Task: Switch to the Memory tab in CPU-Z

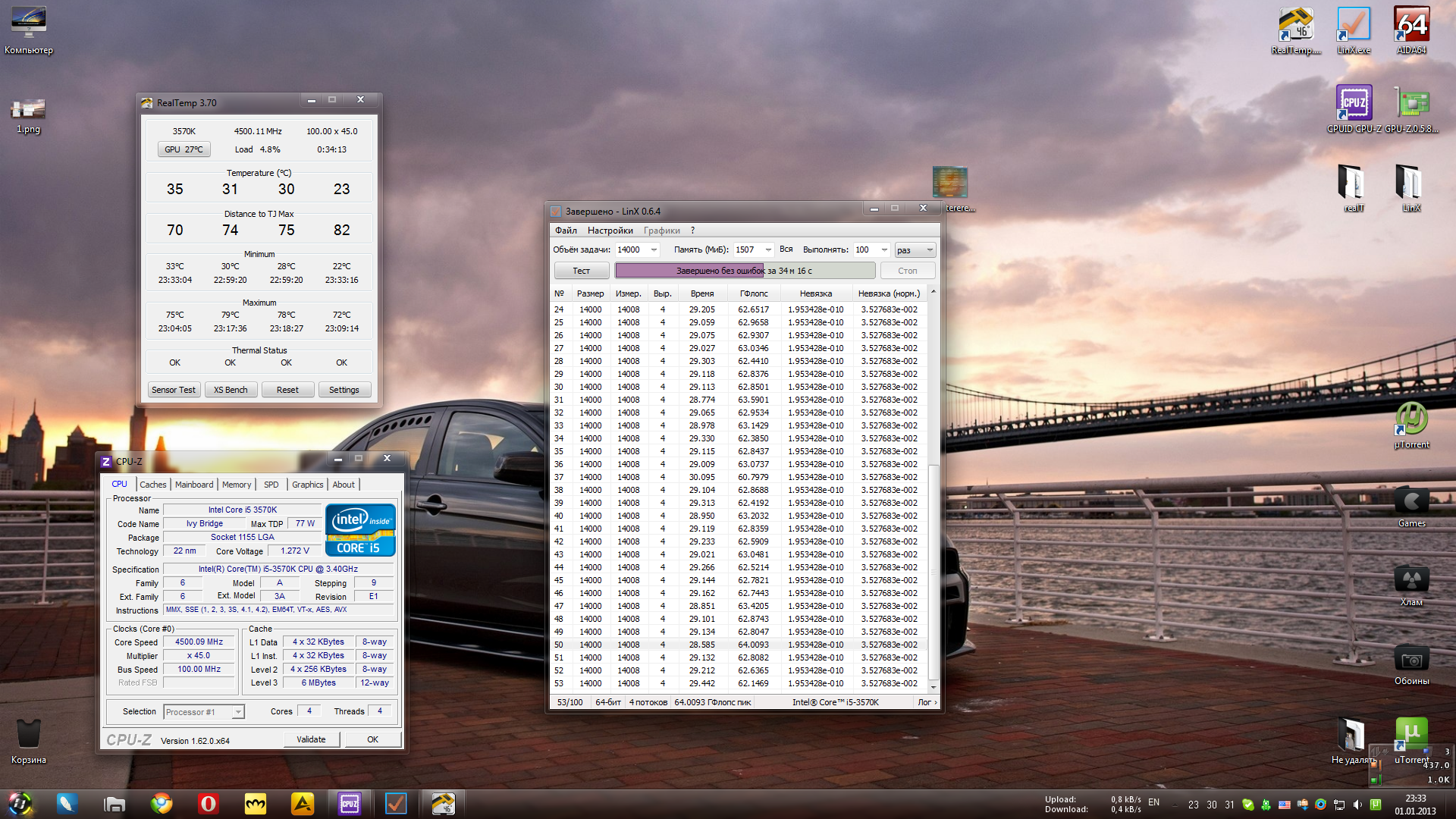Action: (237, 485)
